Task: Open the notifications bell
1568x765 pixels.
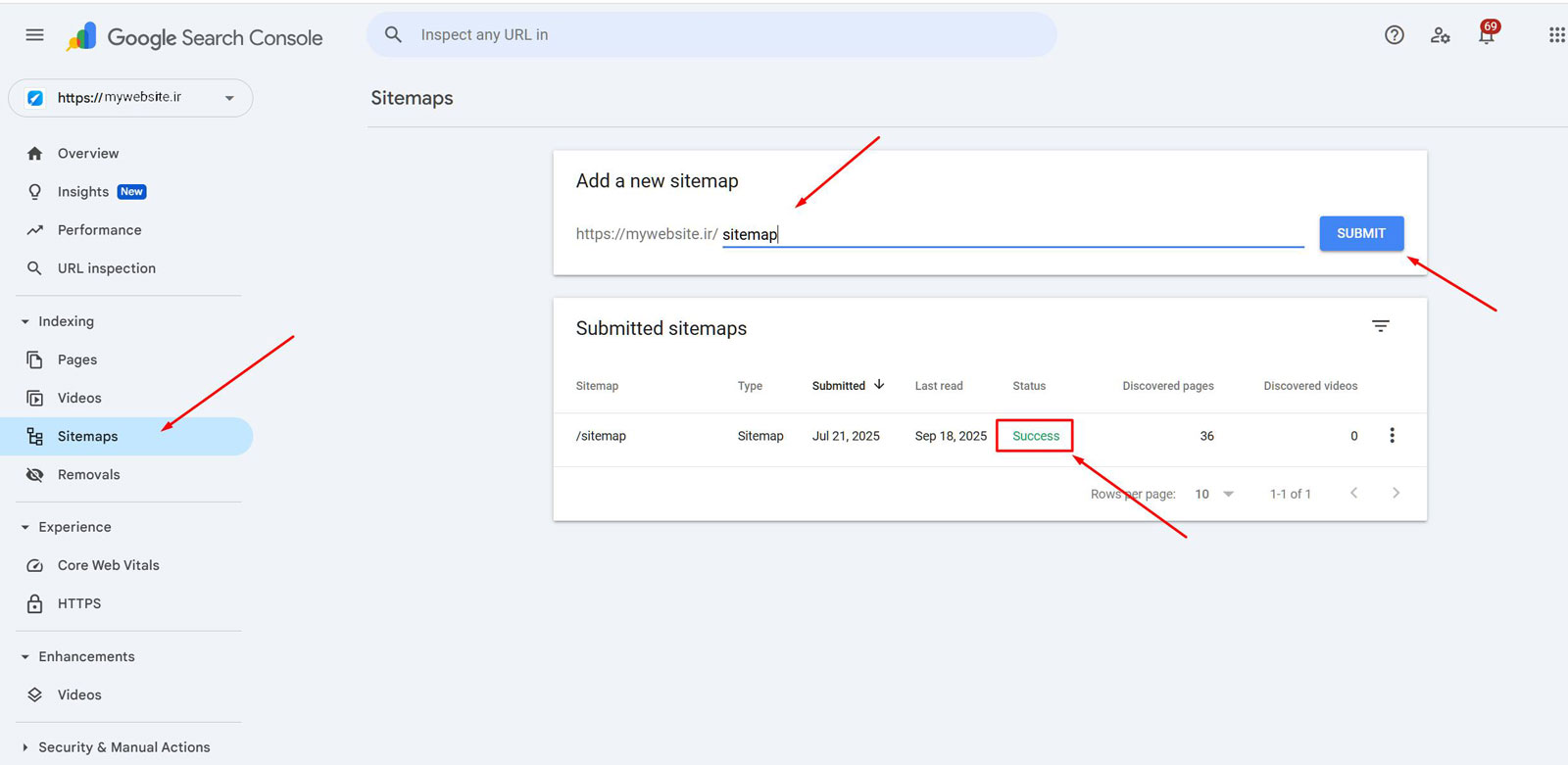Action: pos(1487,36)
